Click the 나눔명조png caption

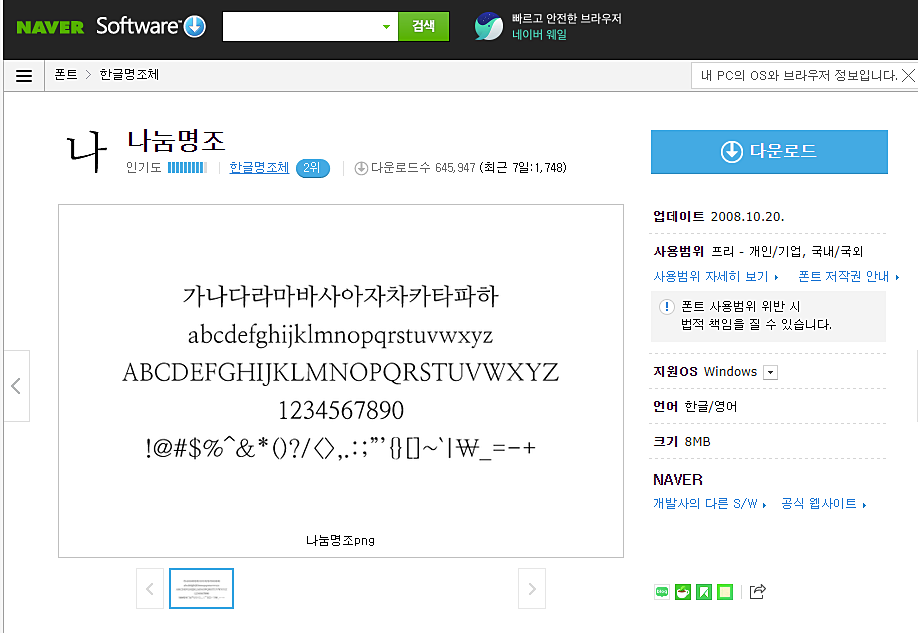click(x=340, y=540)
